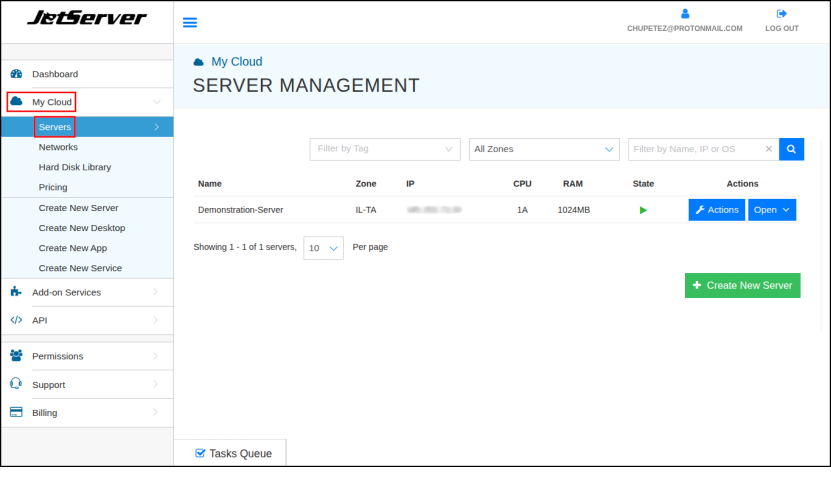
Task: Open Hard Disk Library menu item
Action: [74, 167]
